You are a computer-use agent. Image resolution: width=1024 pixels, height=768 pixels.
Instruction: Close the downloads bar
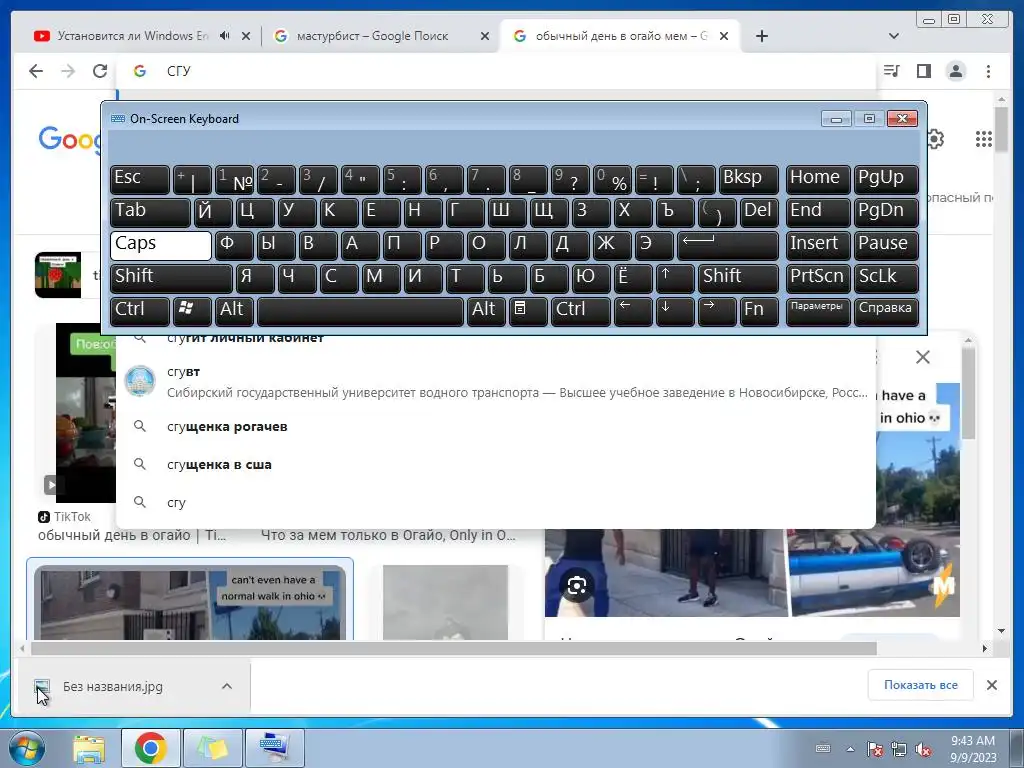991,685
